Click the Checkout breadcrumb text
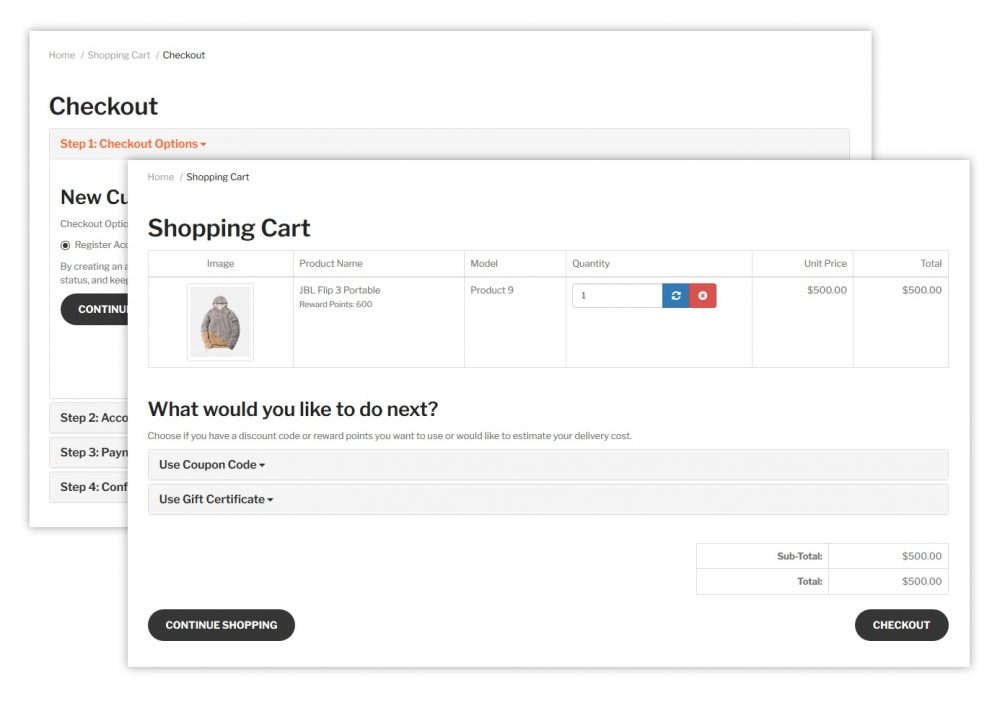The height and width of the screenshot is (703, 1000). (184, 55)
